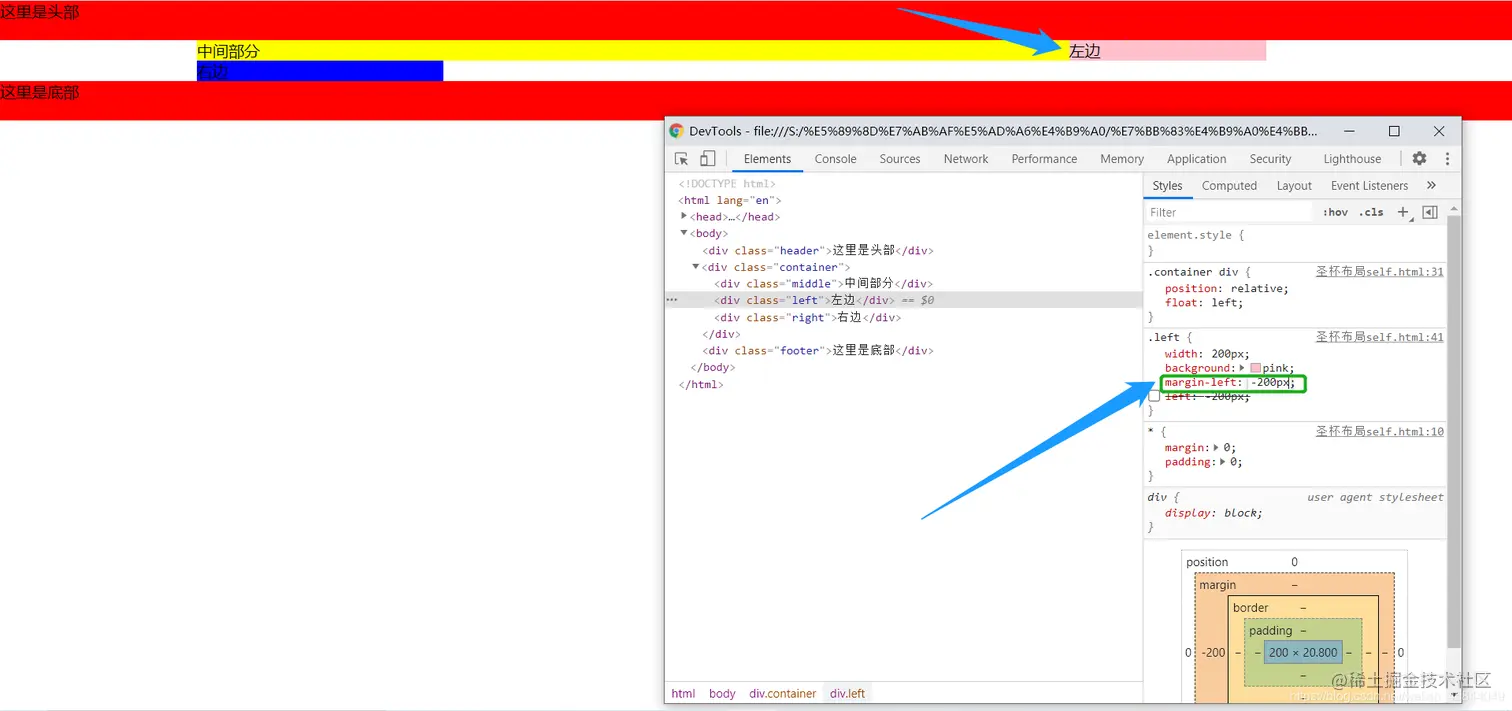1512x711 pixels.
Task: Show more style pane tabs chevron
Action: pos(1431,185)
